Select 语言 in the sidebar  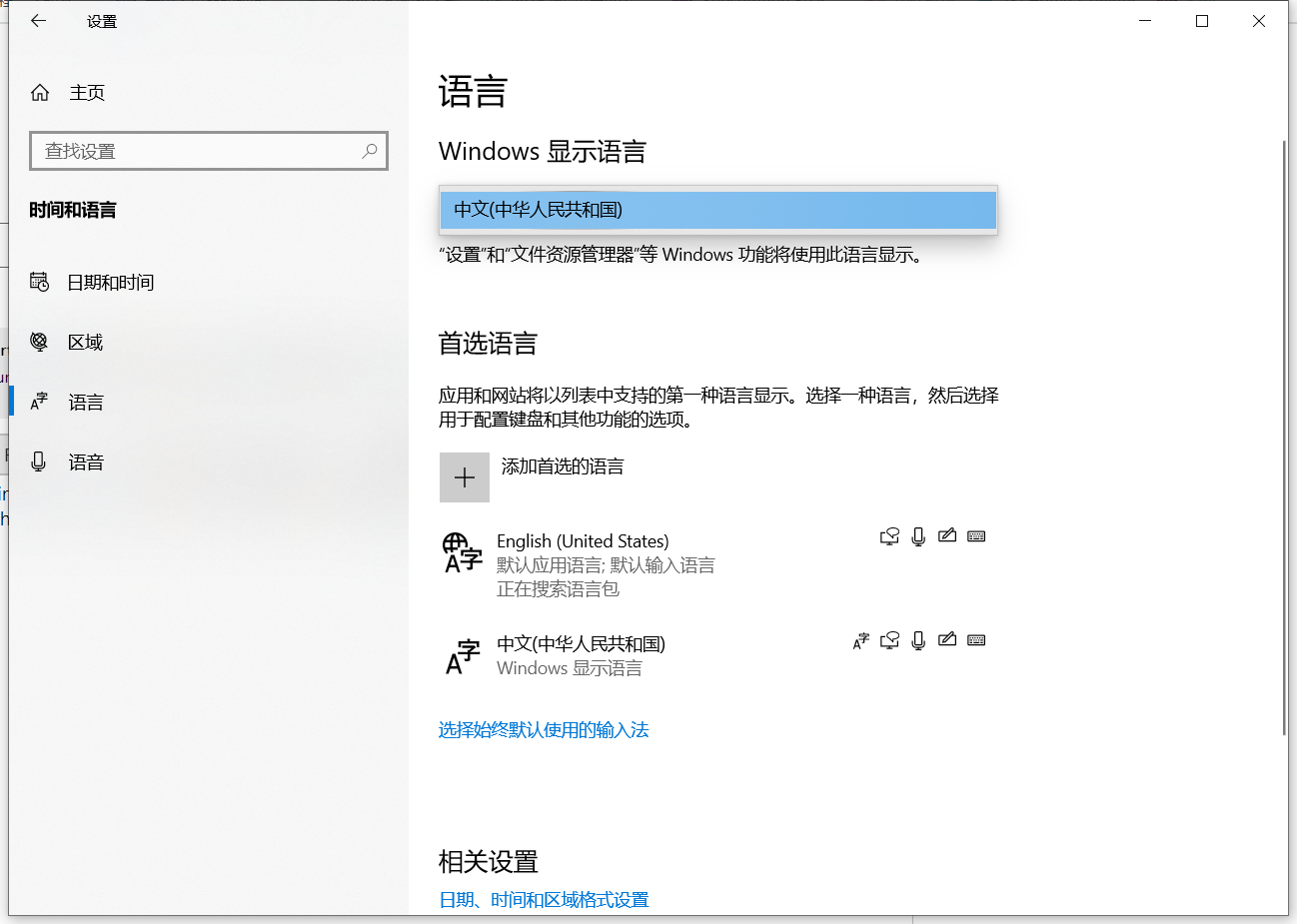pos(86,403)
